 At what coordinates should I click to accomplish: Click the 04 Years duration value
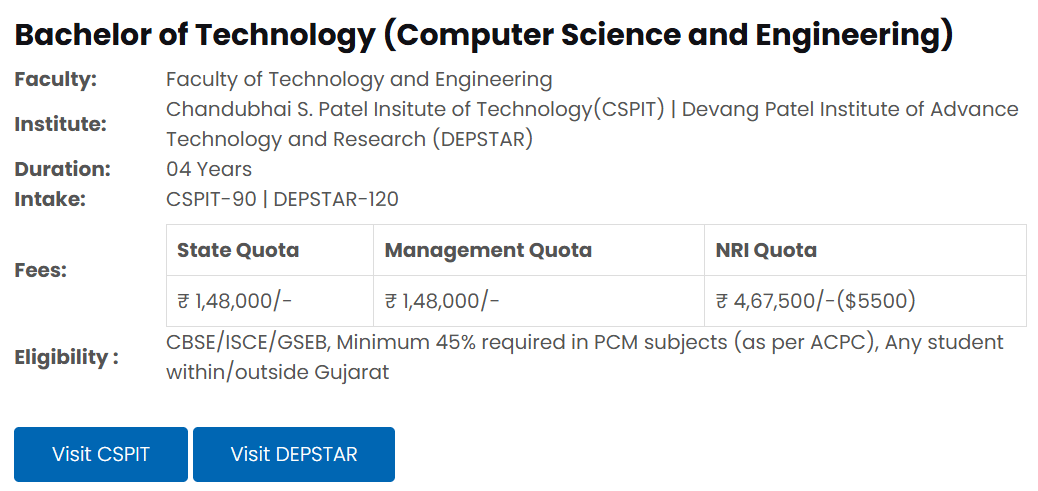208,169
